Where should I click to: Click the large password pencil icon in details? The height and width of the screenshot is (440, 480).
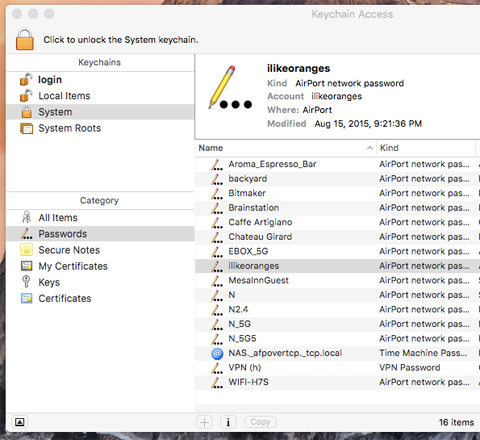(x=230, y=88)
